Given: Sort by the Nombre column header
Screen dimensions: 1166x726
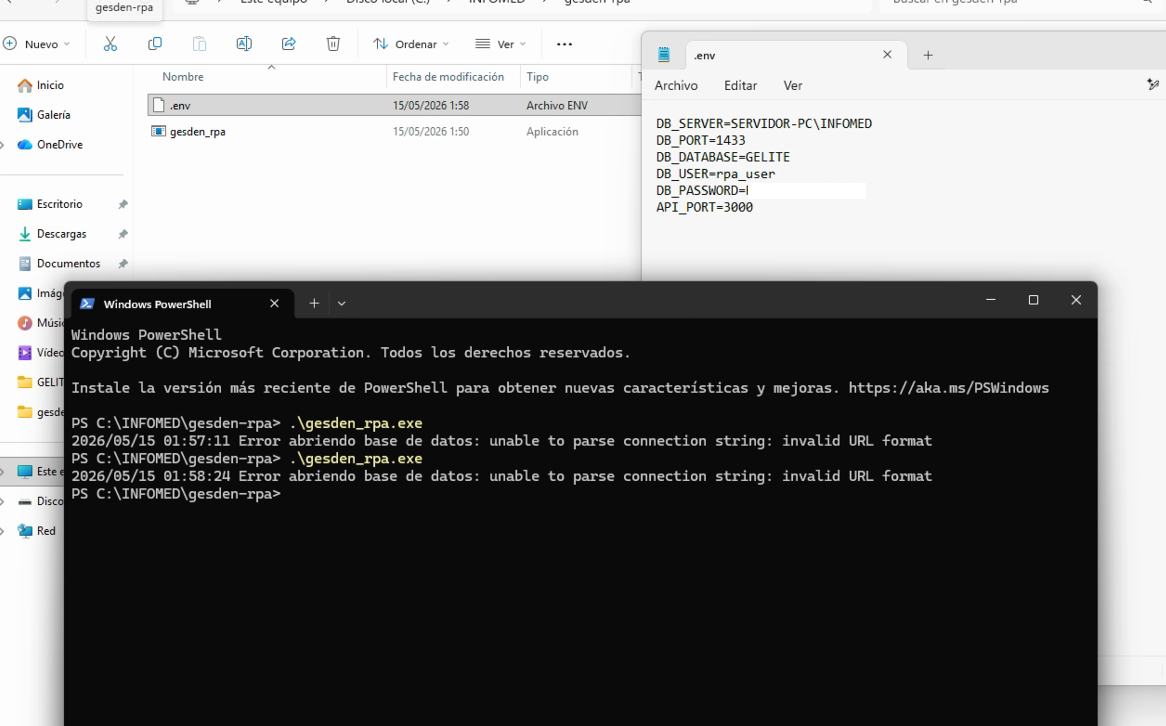Looking at the screenshot, I should tap(183, 77).
